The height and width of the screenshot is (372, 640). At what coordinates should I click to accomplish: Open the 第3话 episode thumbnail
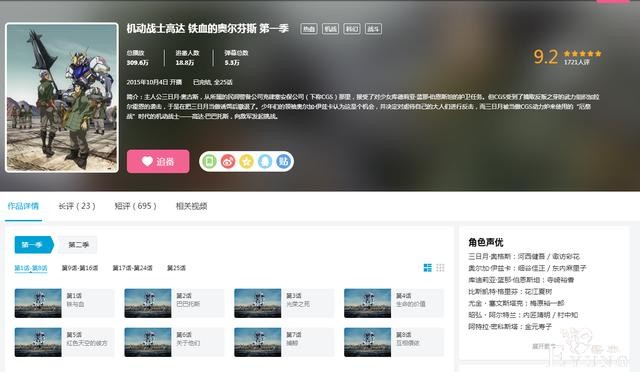(x=258, y=303)
